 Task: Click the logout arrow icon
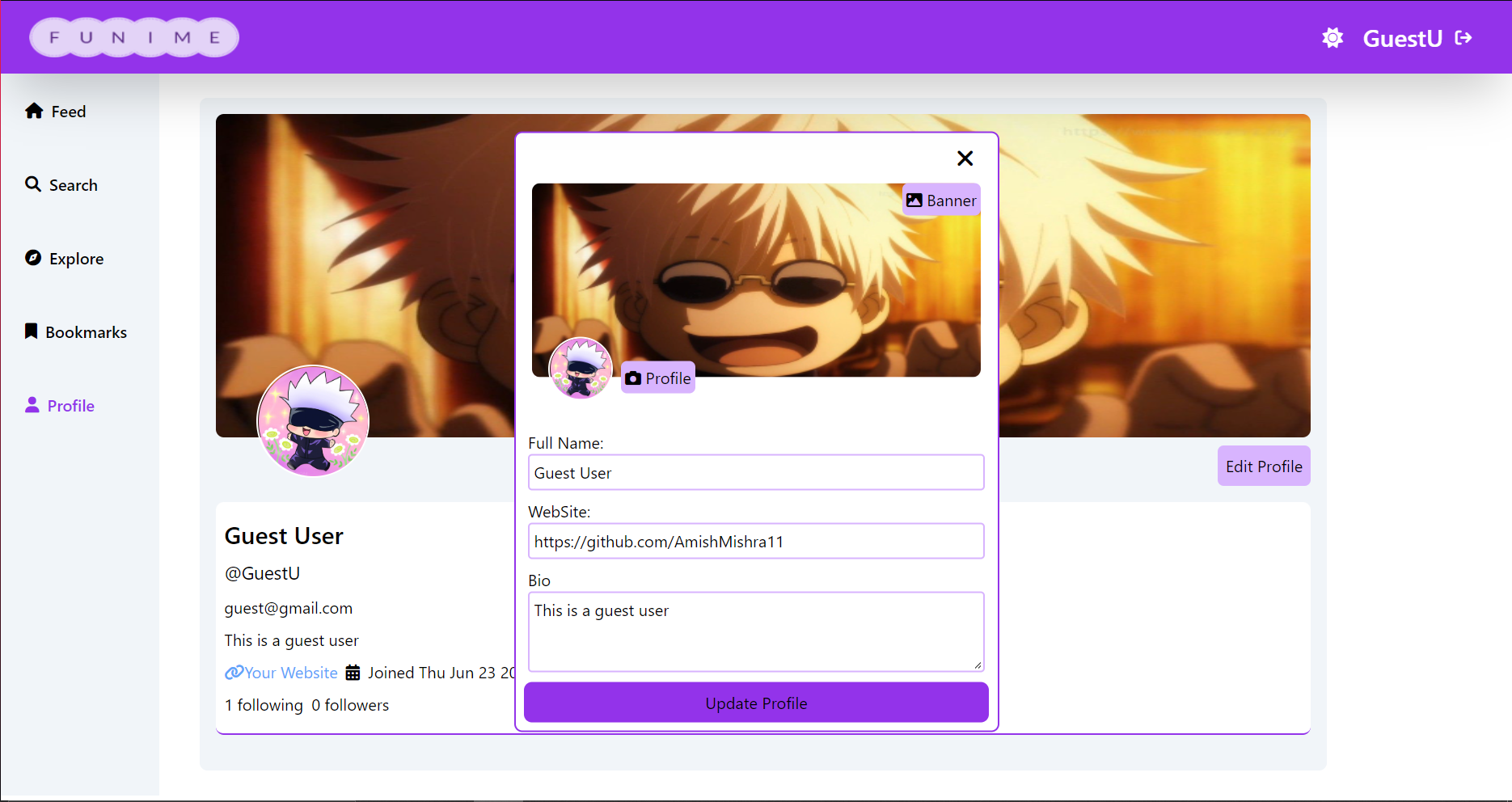[1463, 36]
